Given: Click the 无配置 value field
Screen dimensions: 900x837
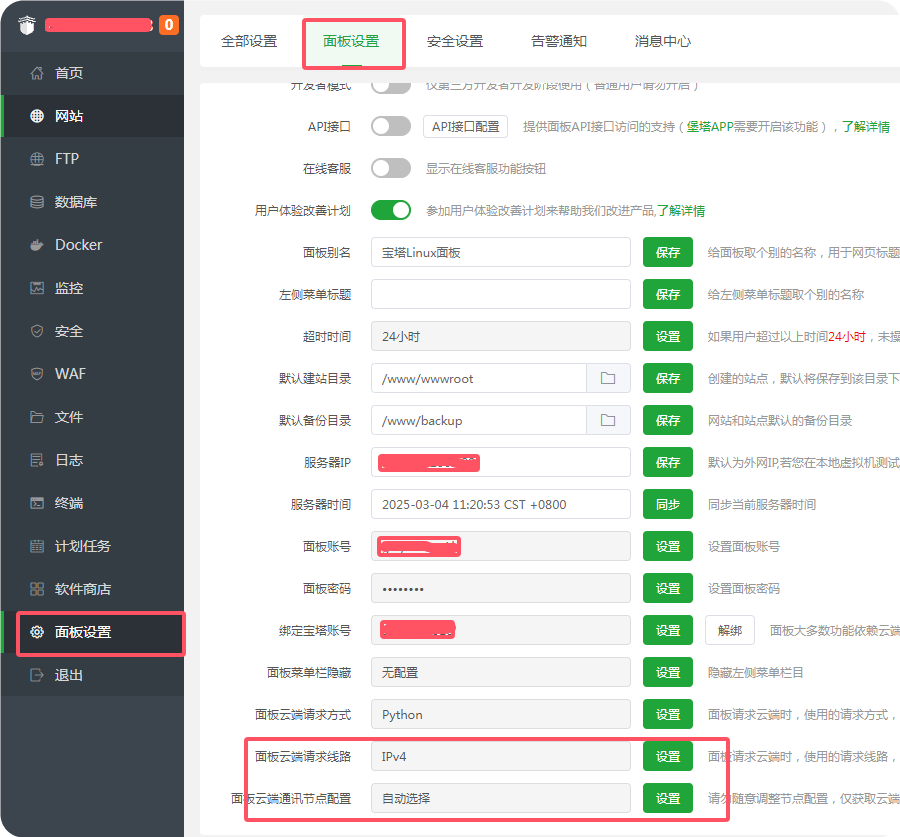Looking at the screenshot, I should point(501,672).
